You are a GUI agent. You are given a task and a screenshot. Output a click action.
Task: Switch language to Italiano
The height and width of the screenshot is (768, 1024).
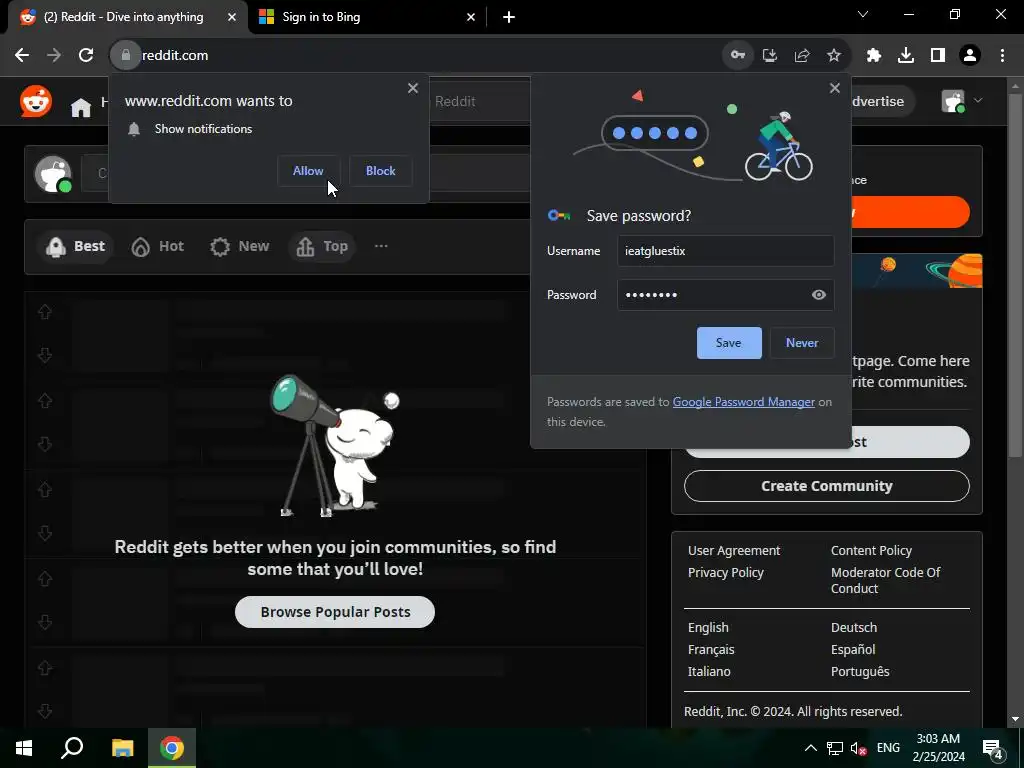[x=709, y=671]
